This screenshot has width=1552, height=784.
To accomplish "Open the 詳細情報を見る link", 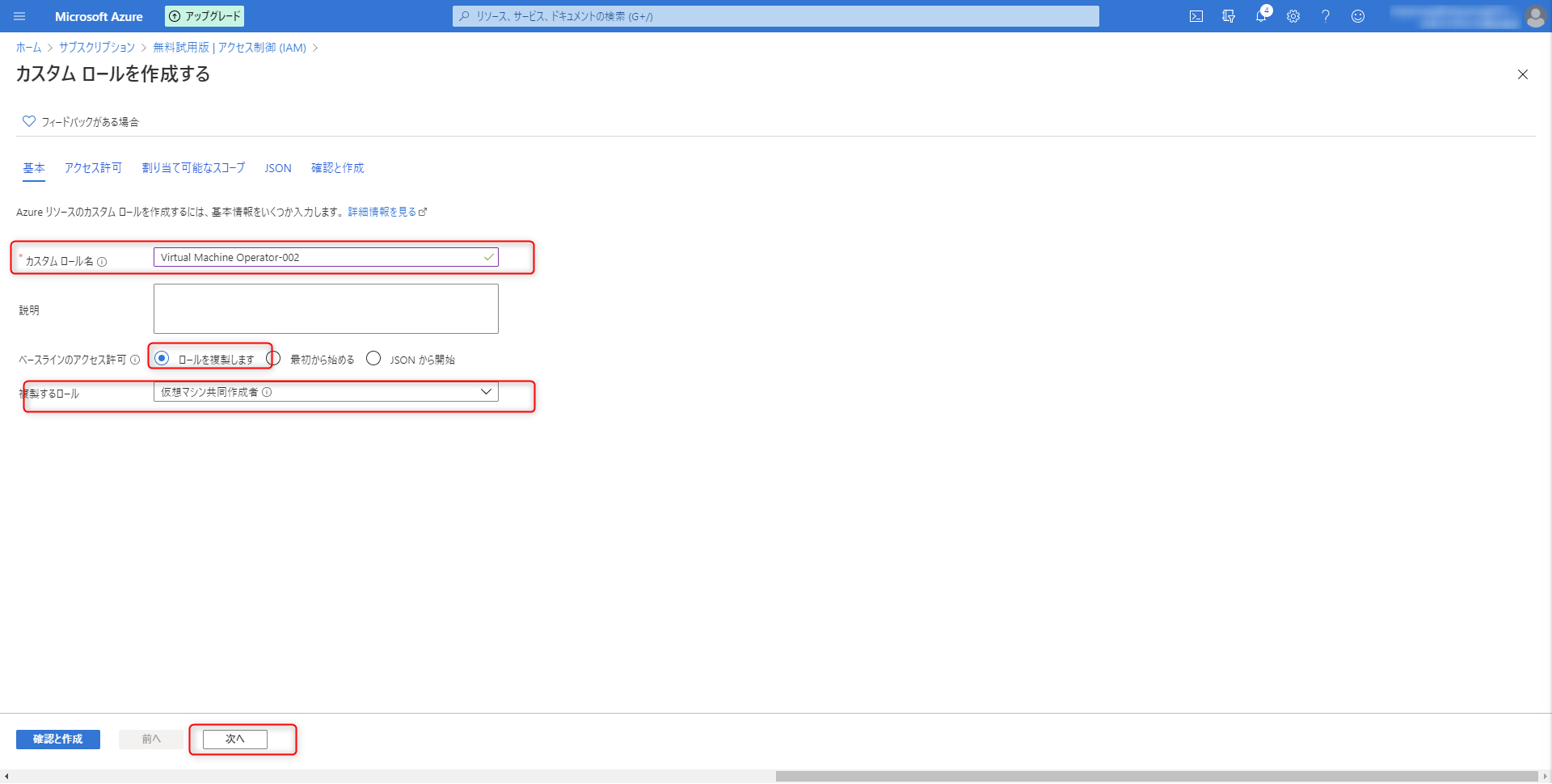I will click(387, 212).
